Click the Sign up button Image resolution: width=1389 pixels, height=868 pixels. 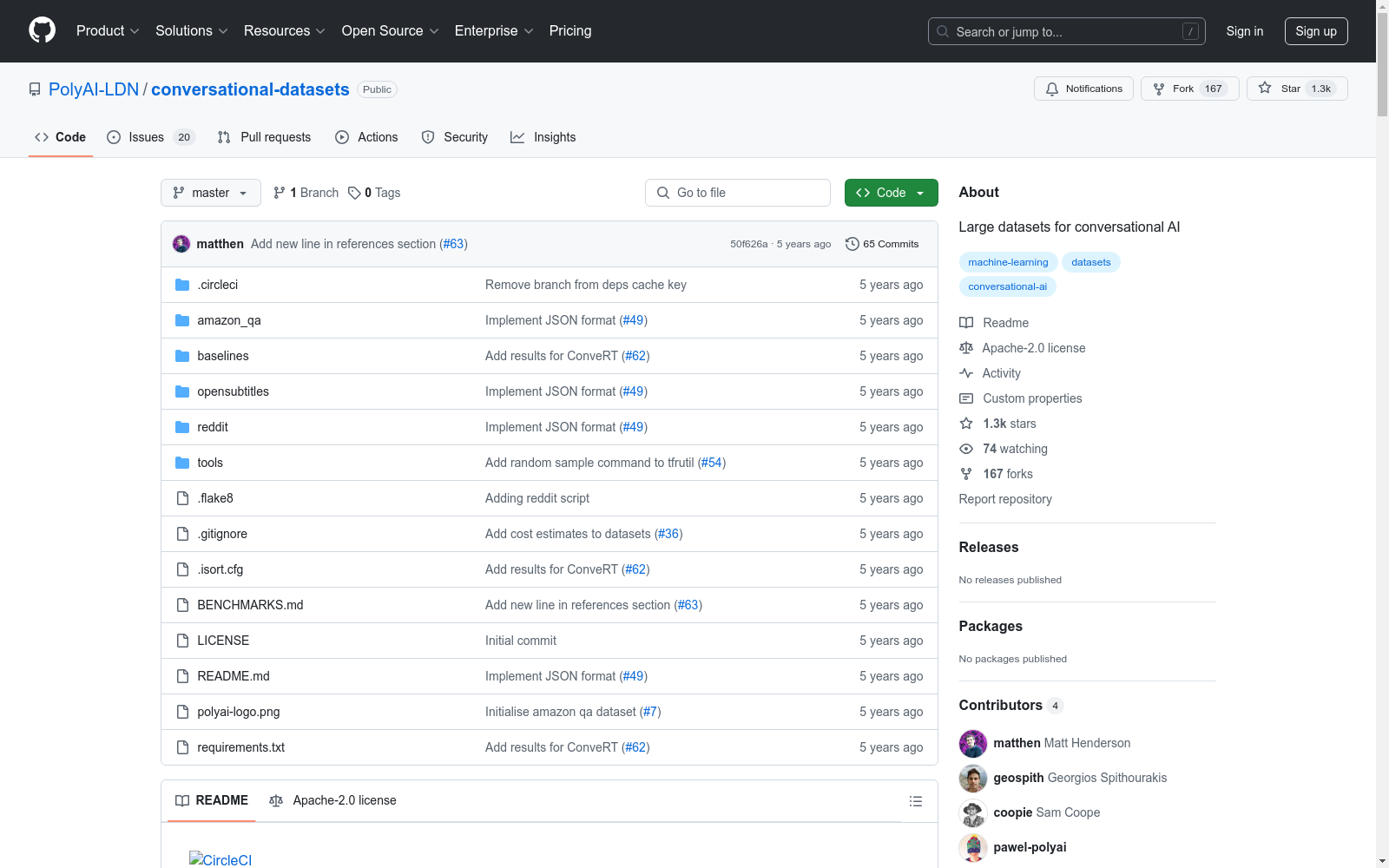tap(1316, 31)
